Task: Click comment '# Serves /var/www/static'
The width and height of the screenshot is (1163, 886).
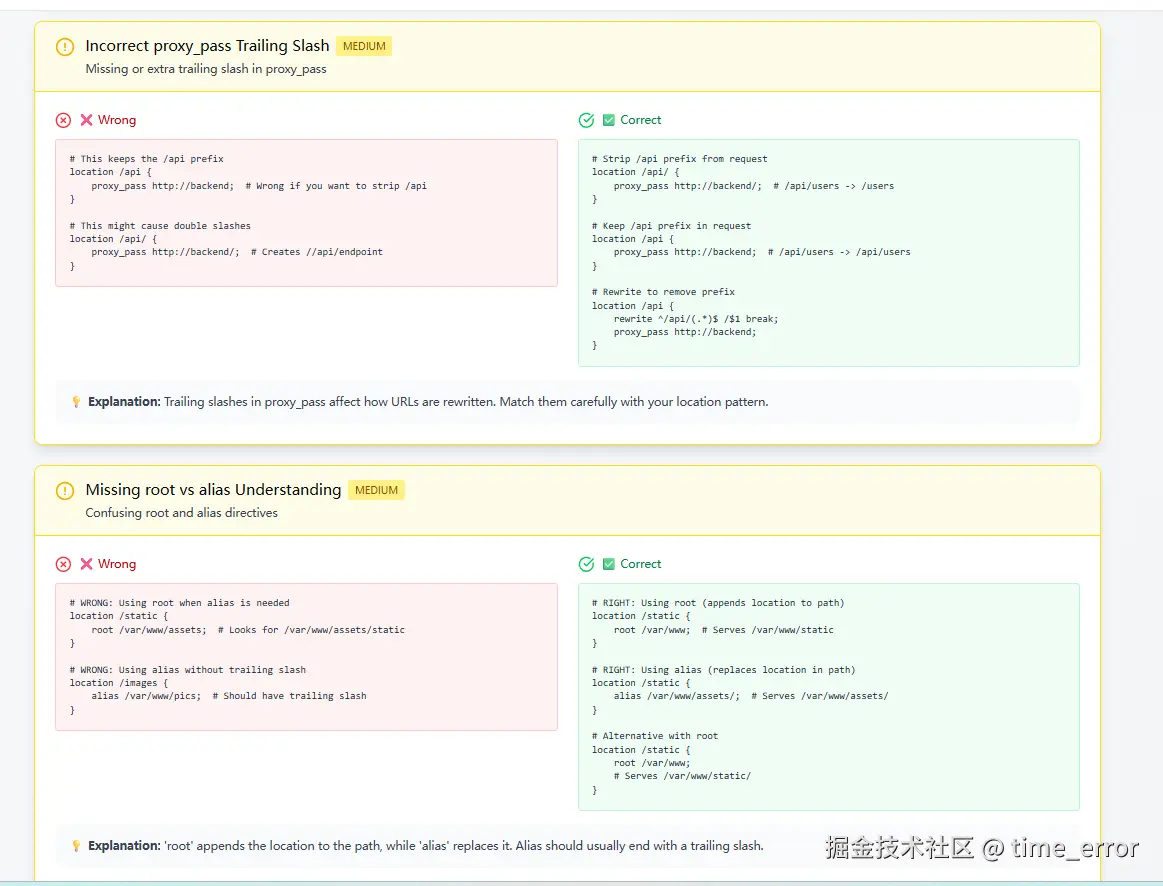Action: point(768,630)
